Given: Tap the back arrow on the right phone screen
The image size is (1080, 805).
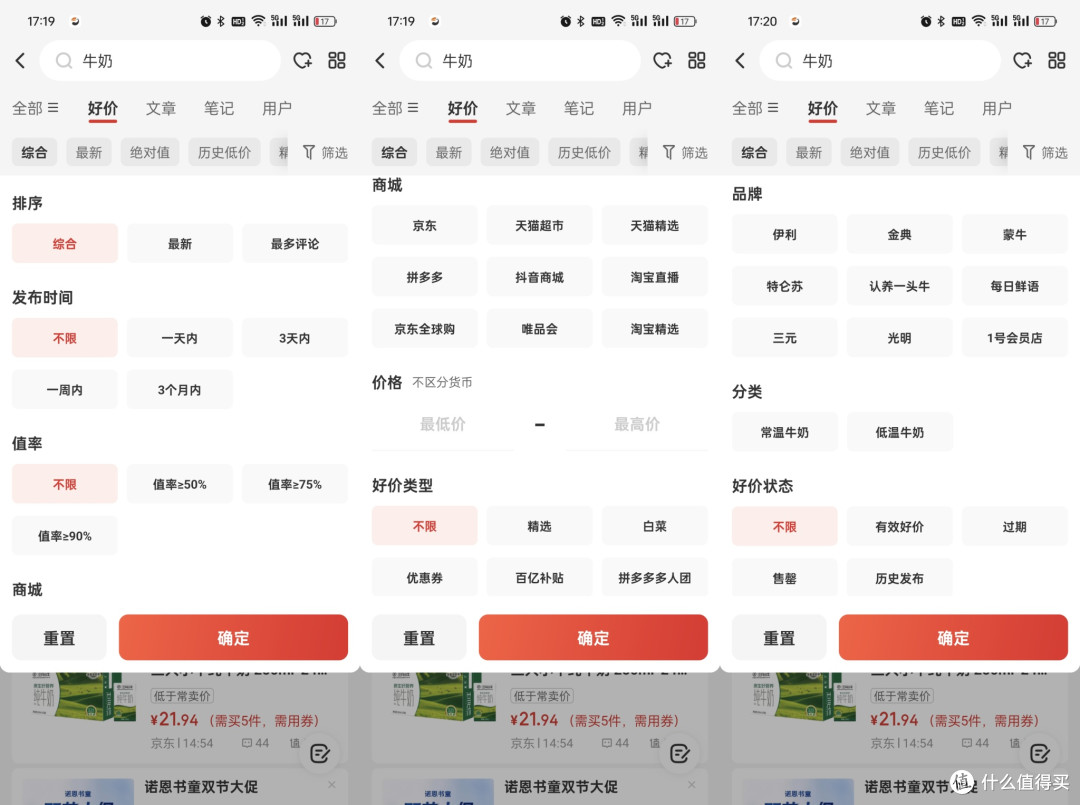Looking at the screenshot, I should [x=740, y=61].
